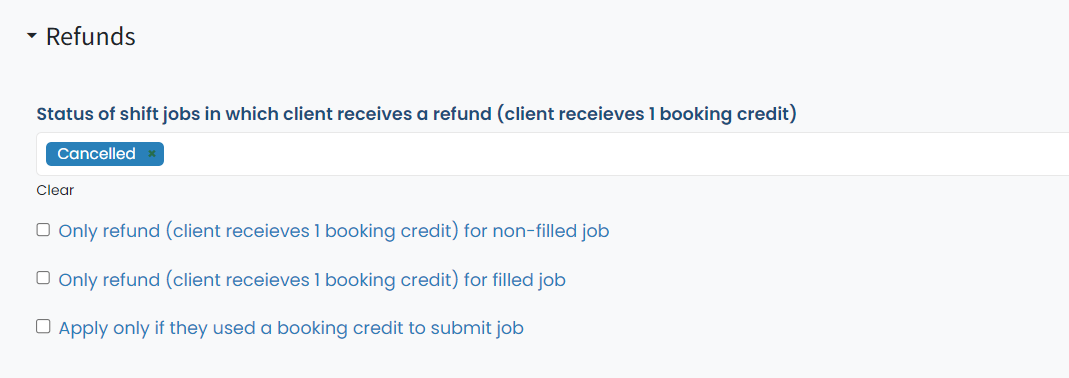Select the blue Cancelled status tag
Viewport: 1069px width, 378px height.
(x=105, y=154)
